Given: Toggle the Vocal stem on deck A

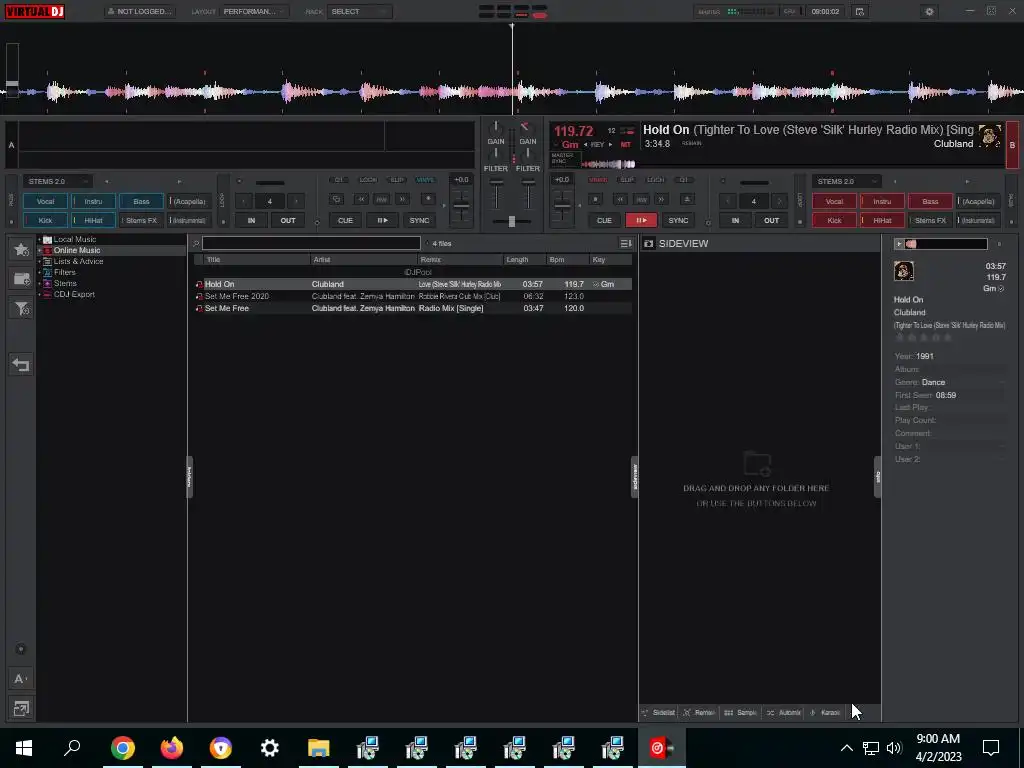Looking at the screenshot, I should click(x=45, y=201).
